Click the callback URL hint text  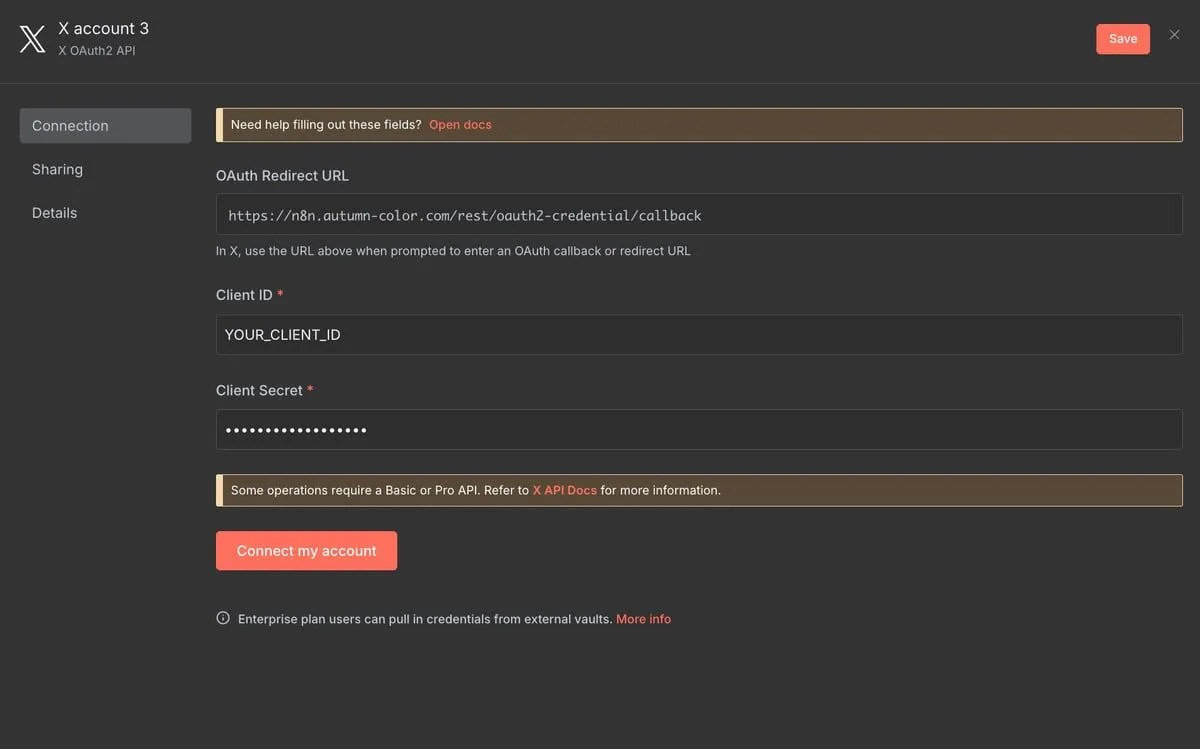tap(453, 251)
